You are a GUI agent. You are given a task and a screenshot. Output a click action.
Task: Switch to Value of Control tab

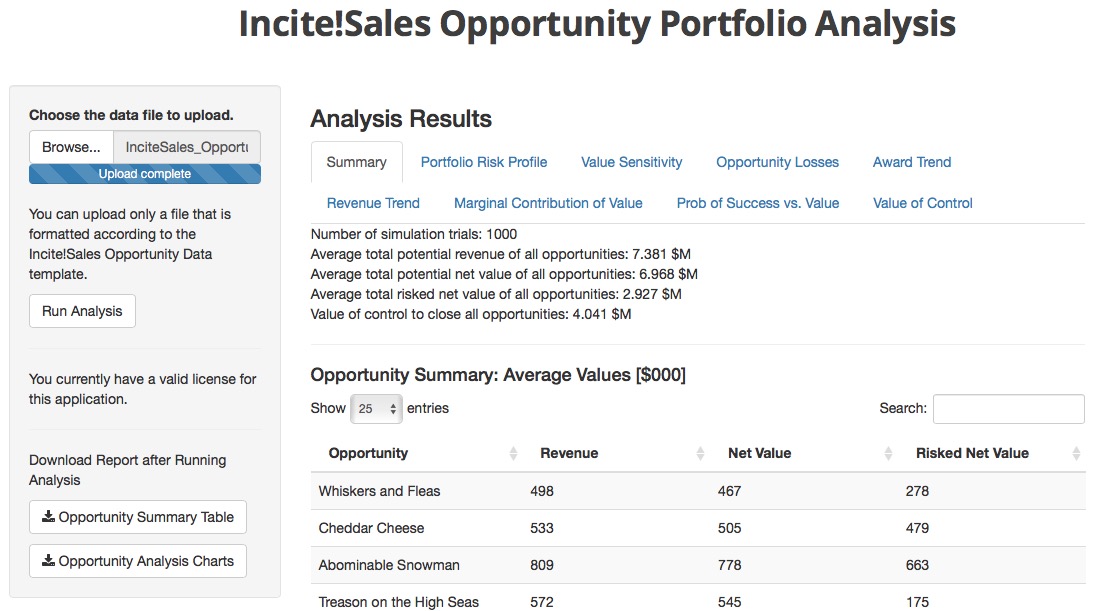tap(923, 204)
